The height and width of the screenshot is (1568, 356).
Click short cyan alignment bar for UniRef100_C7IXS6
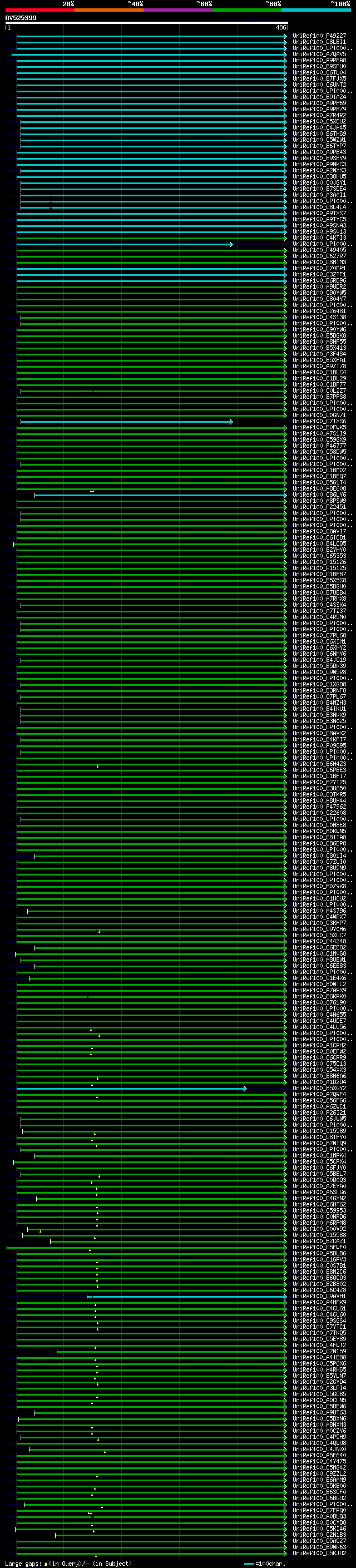127,422
